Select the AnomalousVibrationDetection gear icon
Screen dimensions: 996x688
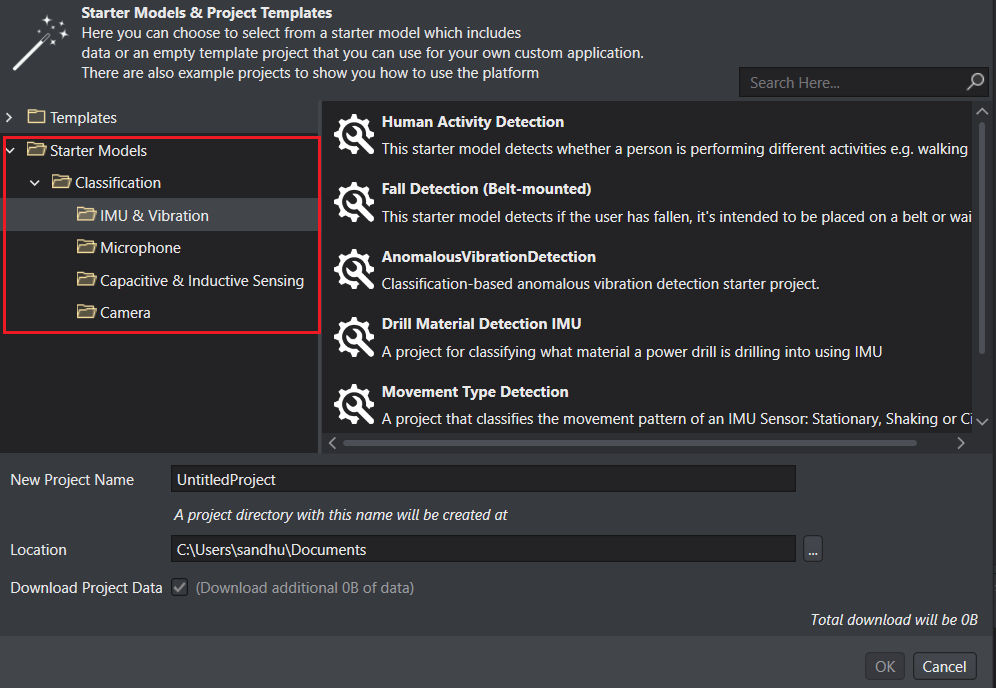[x=354, y=269]
